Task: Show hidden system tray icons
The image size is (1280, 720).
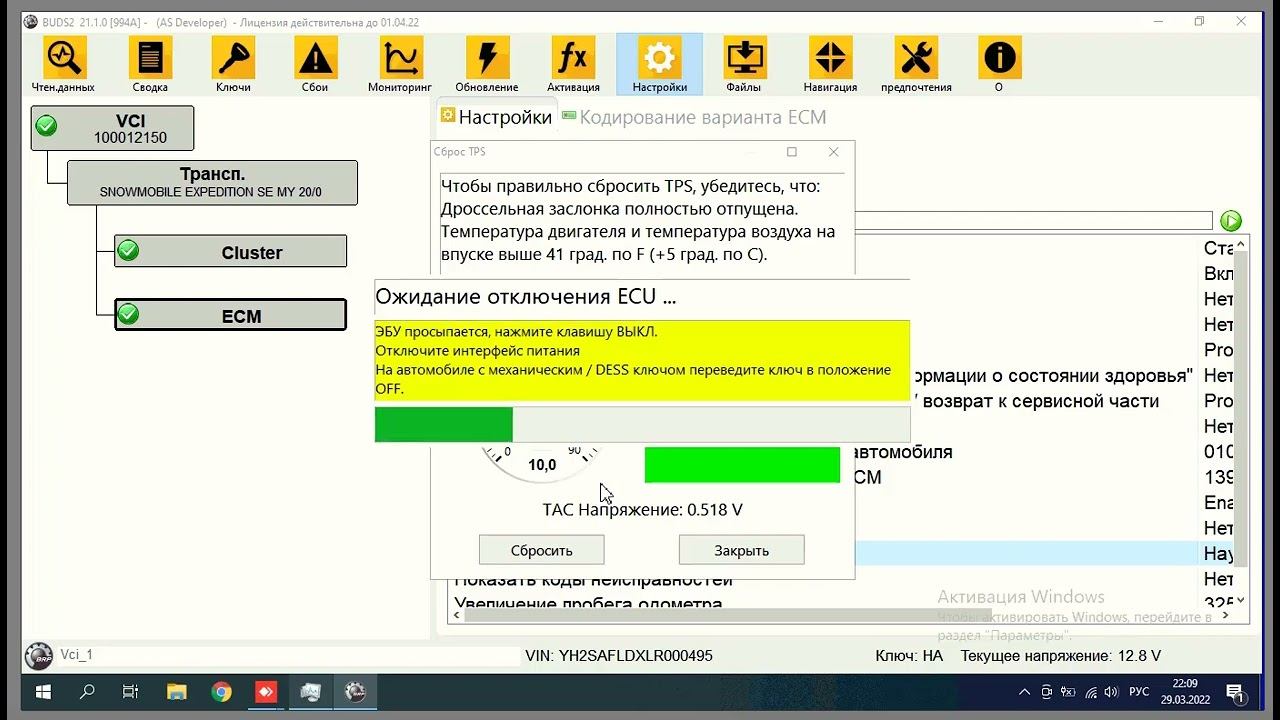Action: pyautogui.click(x=1024, y=692)
